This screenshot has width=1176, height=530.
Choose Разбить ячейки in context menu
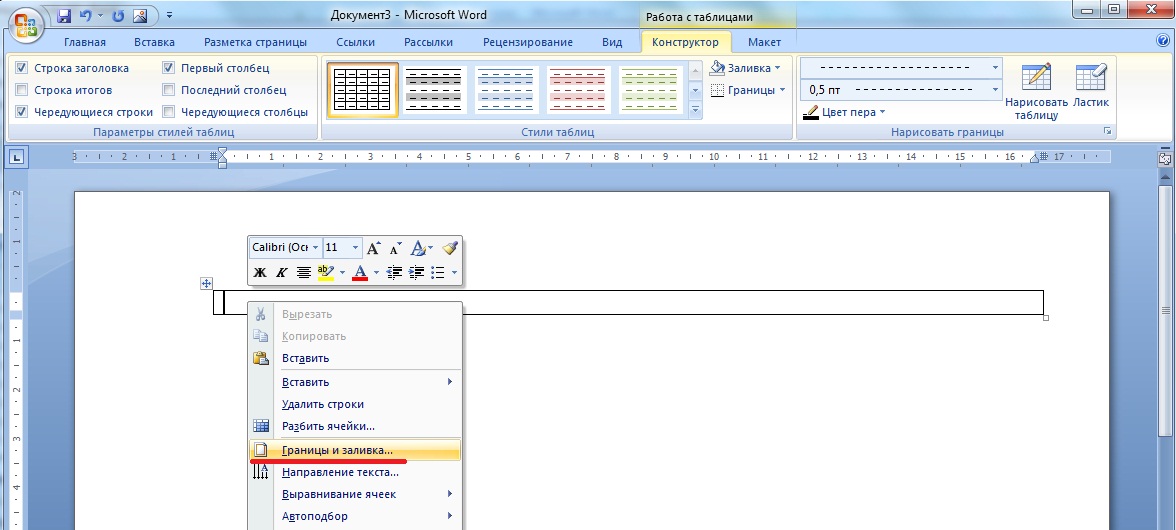pyautogui.click(x=354, y=426)
